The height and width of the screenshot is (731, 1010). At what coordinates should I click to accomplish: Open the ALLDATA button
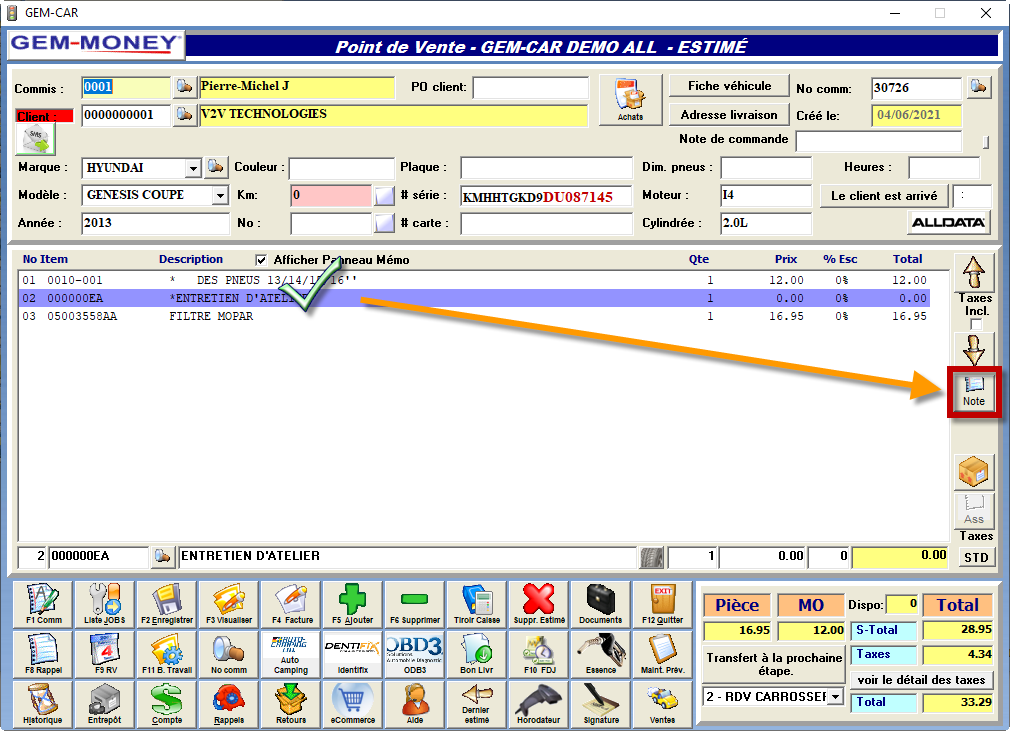[x=948, y=223]
